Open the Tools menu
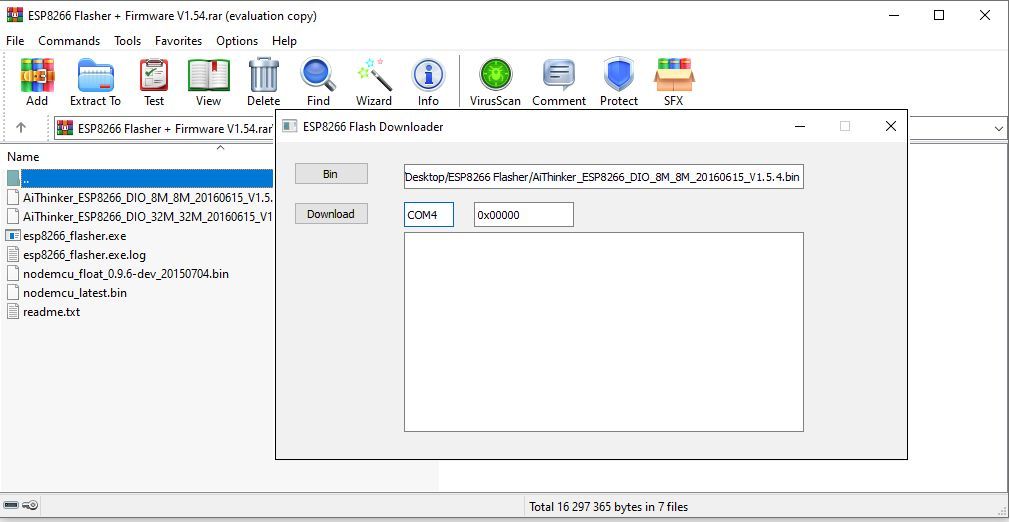1010x522 pixels. (x=128, y=41)
